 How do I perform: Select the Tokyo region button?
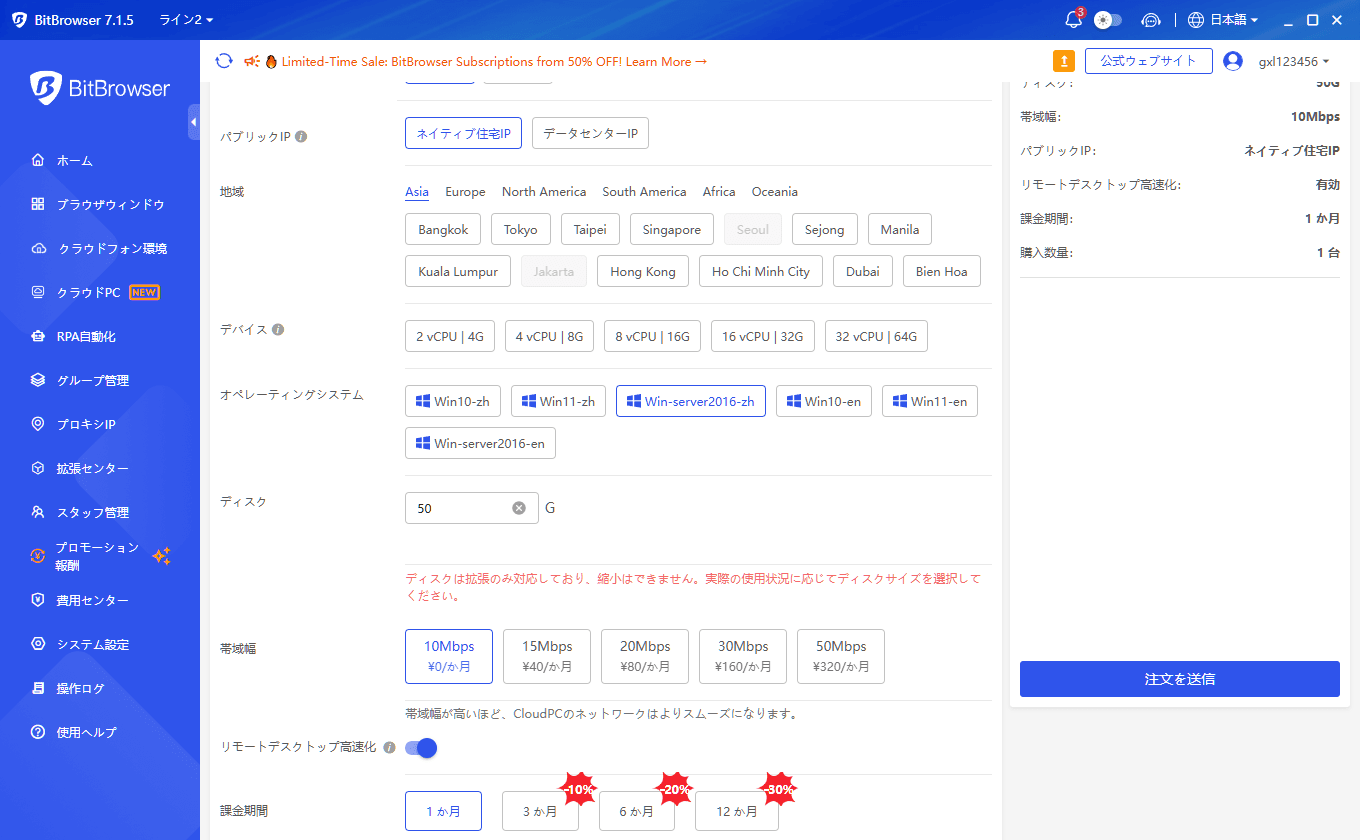click(521, 229)
